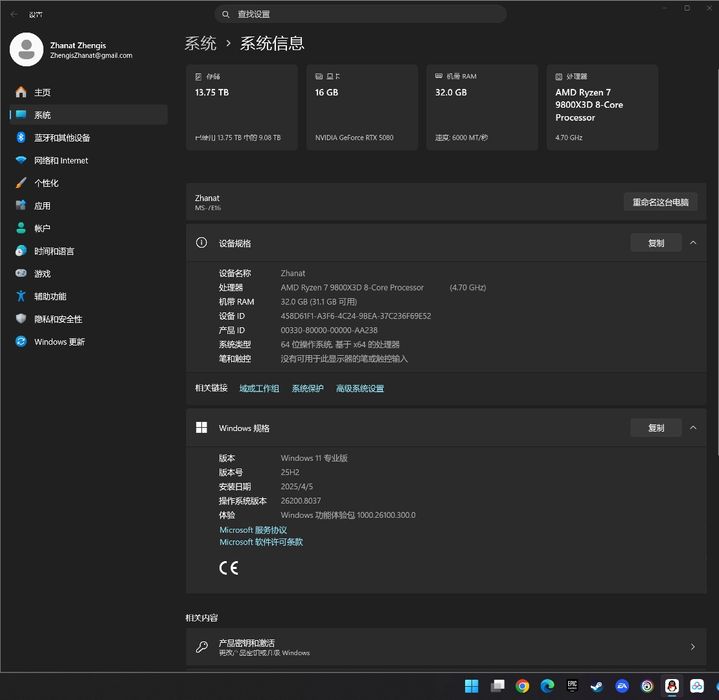Open the 32.0 GB RAM tile
This screenshot has width=719, height=700.
click(x=482, y=107)
